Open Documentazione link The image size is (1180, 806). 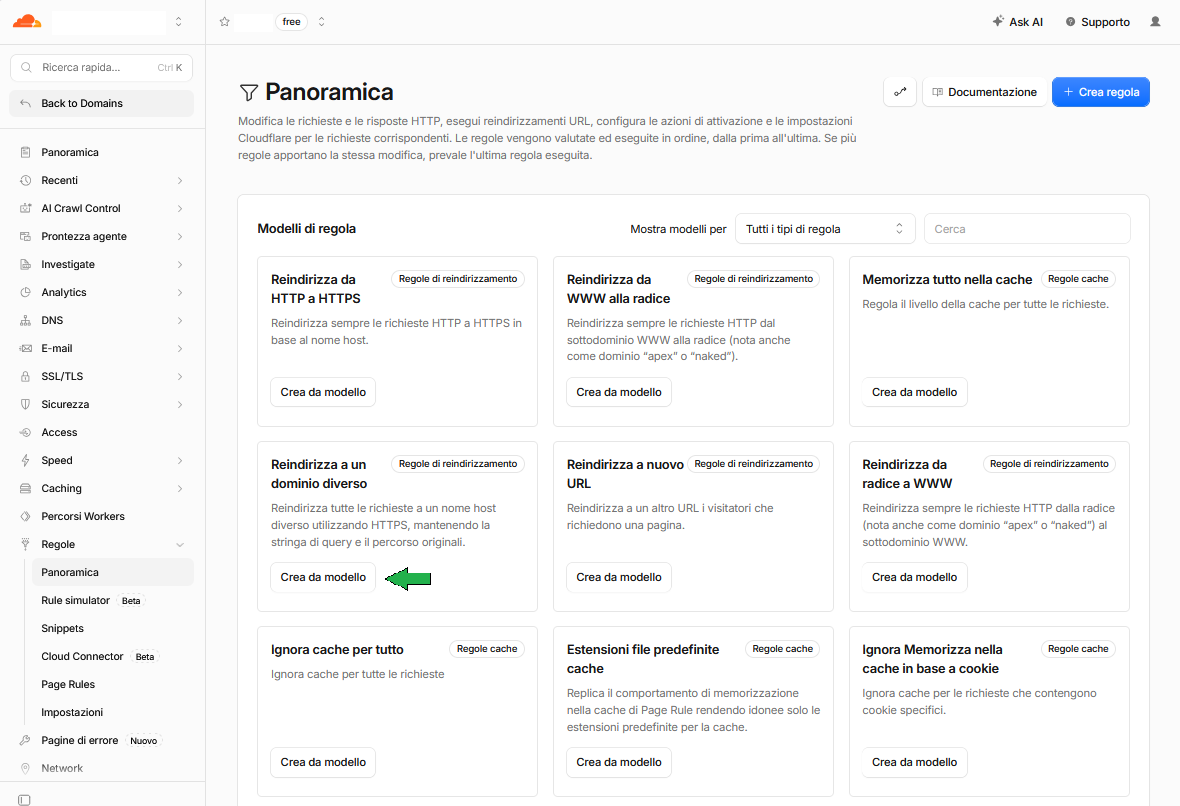pyautogui.click(x=984, y=92)
